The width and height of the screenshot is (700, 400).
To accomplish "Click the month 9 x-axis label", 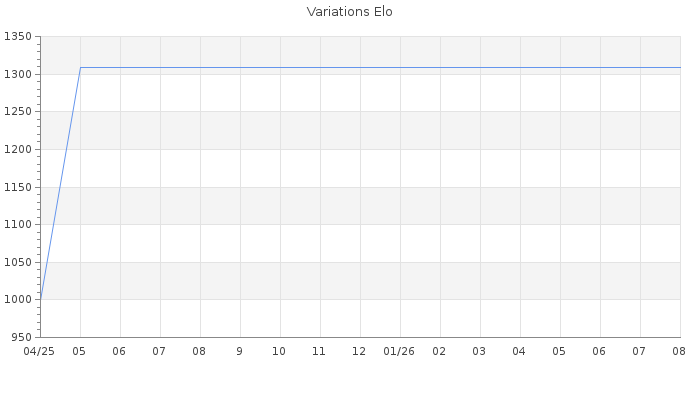I will coord(239,352).
